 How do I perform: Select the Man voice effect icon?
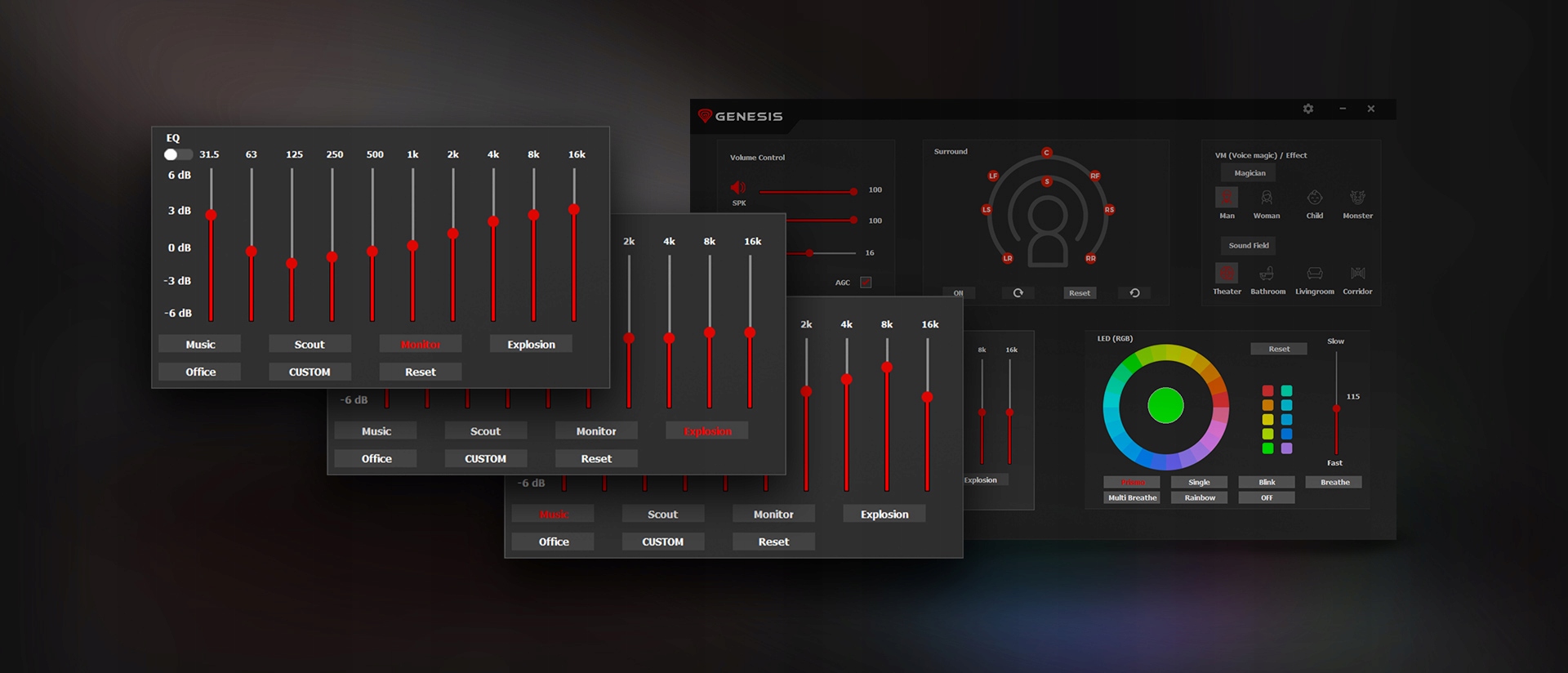pos(1227,198)
